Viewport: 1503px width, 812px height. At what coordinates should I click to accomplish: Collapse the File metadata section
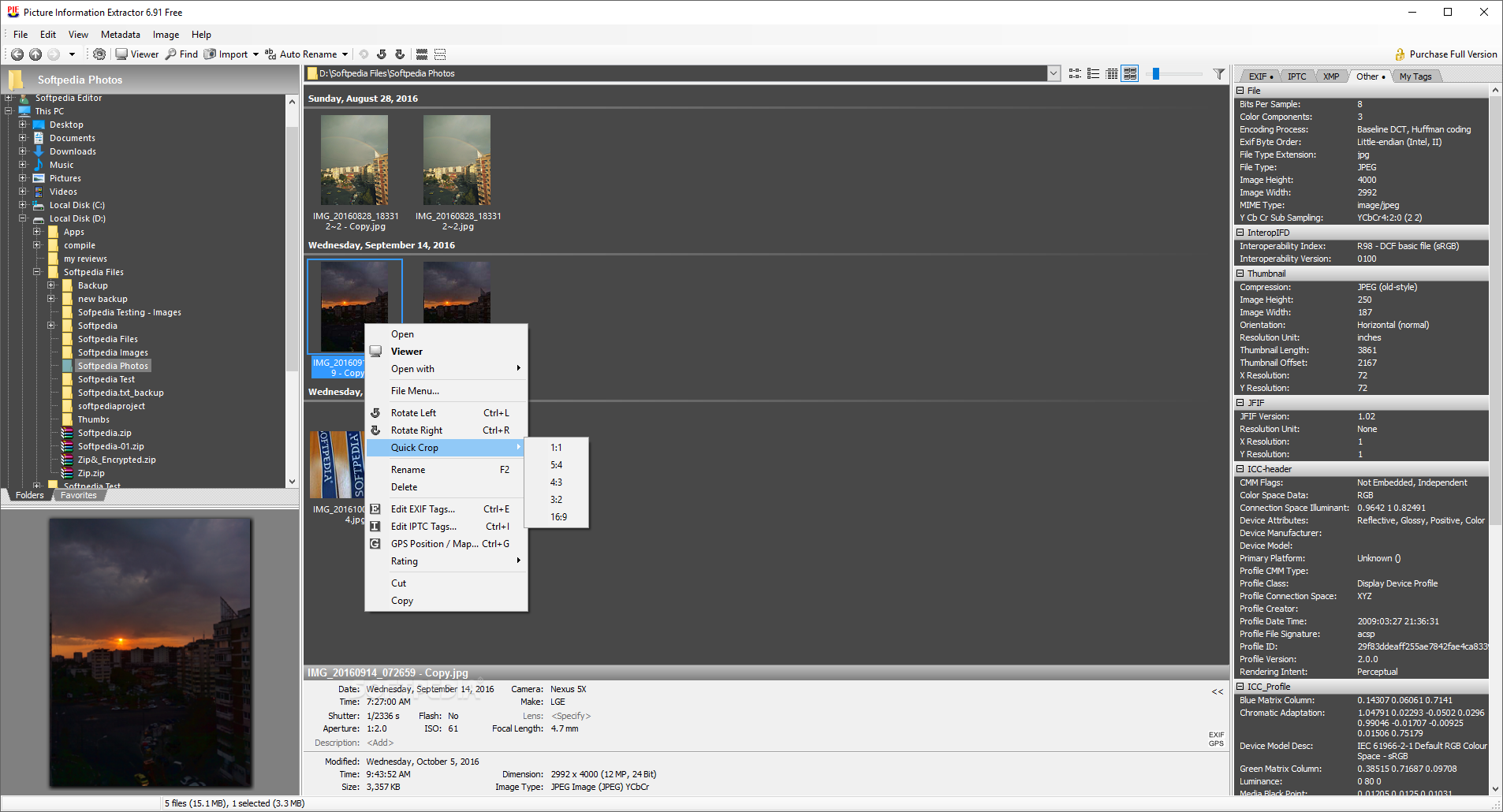tap(1240, 91)
